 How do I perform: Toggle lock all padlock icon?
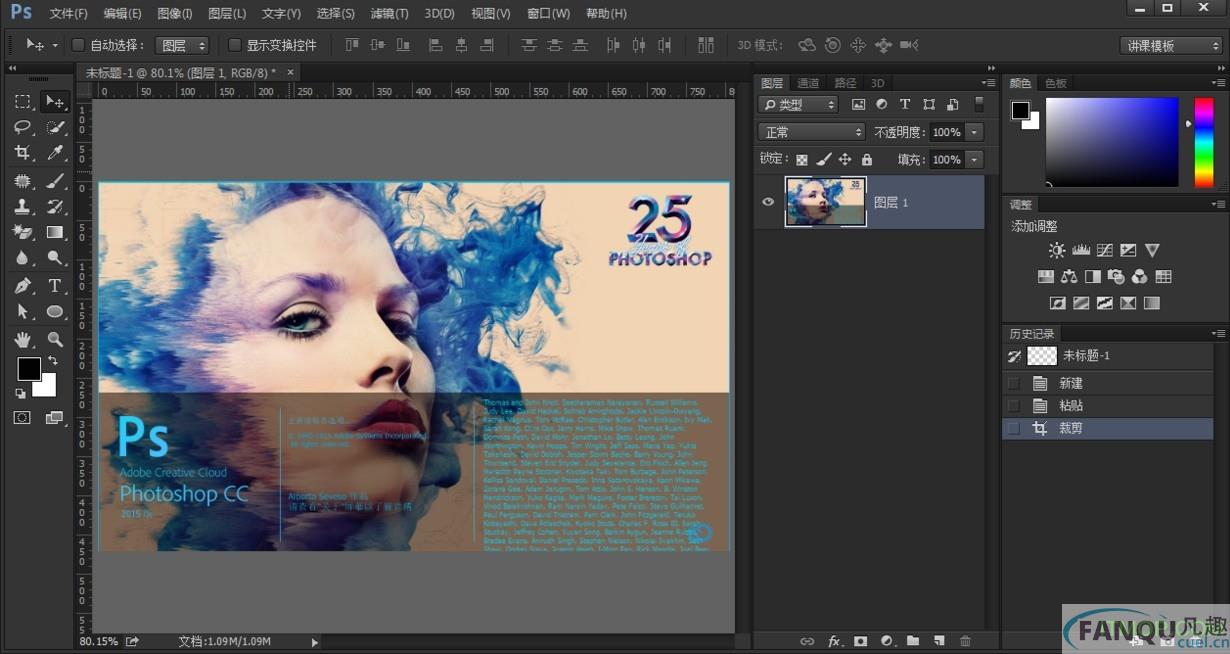point(867,160)
